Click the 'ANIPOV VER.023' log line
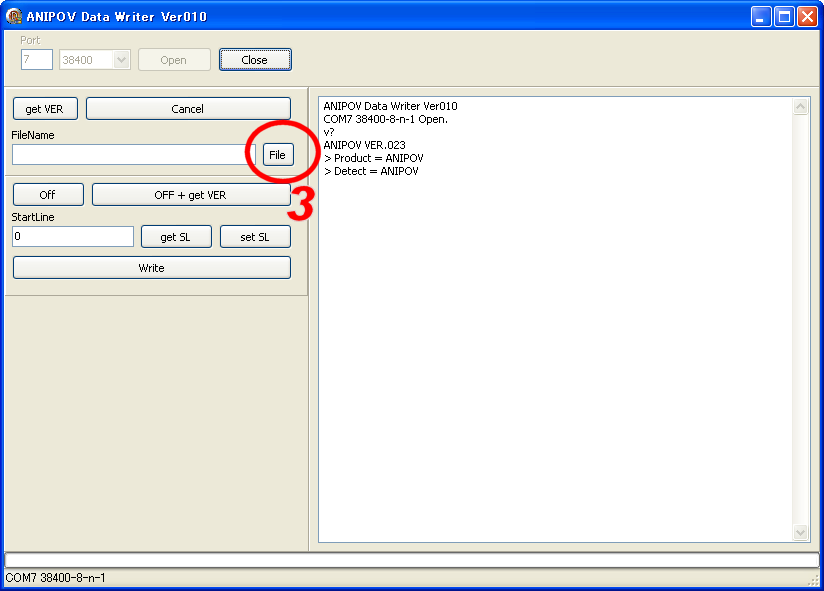Screen dimensions: 824x591 tap(364, 145)
